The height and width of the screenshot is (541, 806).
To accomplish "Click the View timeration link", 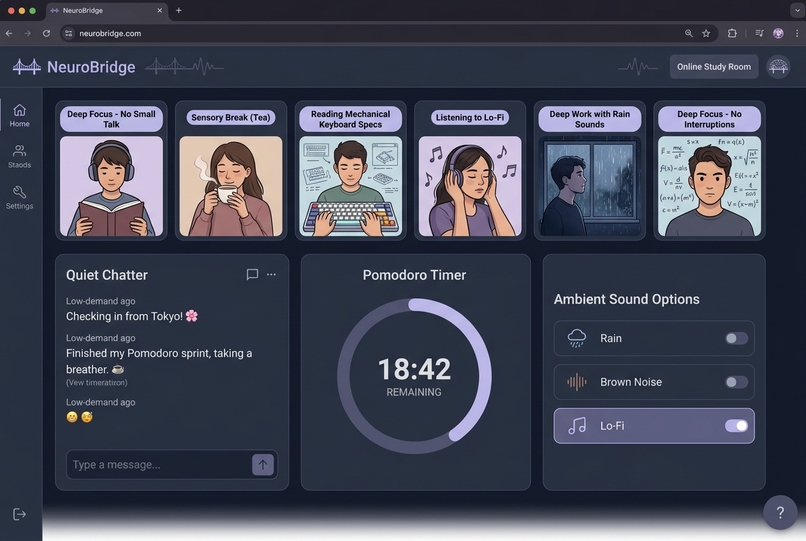I will (x=97, y=383).
